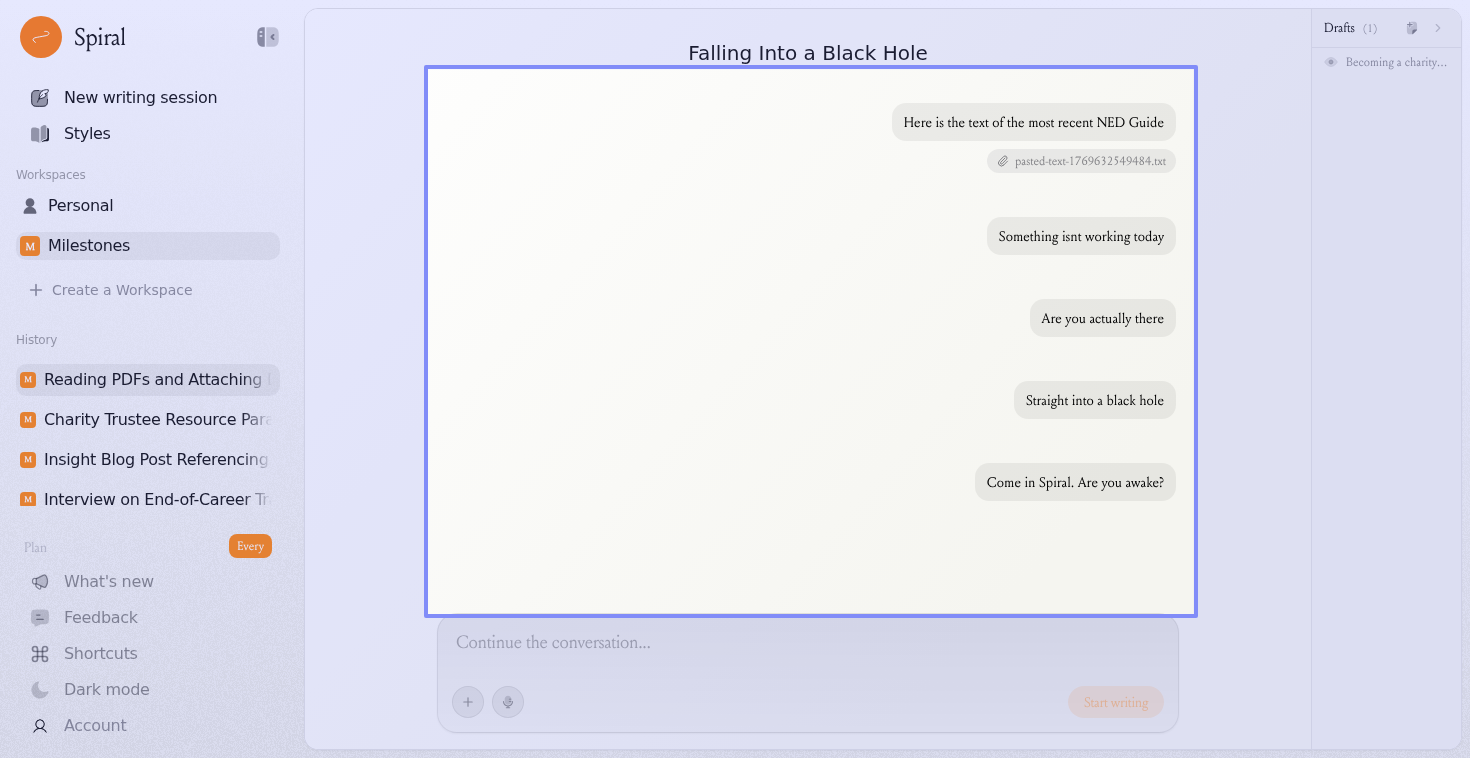Open the Styles library

pyautogui.click(x=87, y=133)
